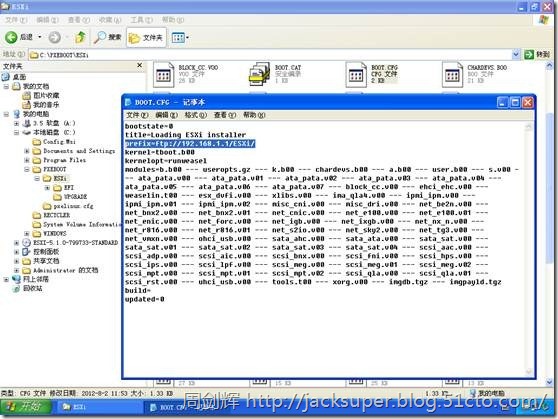Click Notepad's vertical scrollbar down arrow
This screenshot has width=558, height=419.
click(x=528, y=372)
